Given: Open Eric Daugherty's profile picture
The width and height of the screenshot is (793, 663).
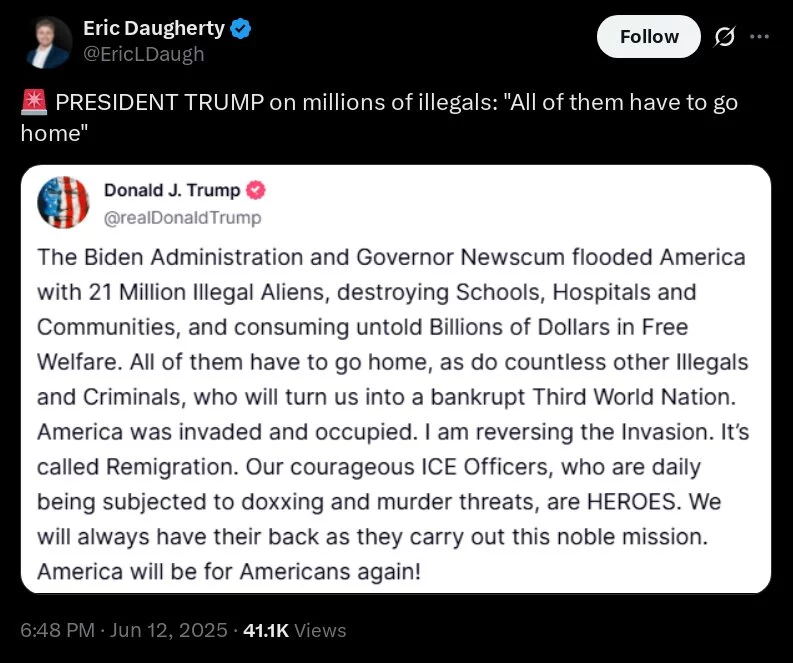Looking at the screenshot, I should point(48,42).
